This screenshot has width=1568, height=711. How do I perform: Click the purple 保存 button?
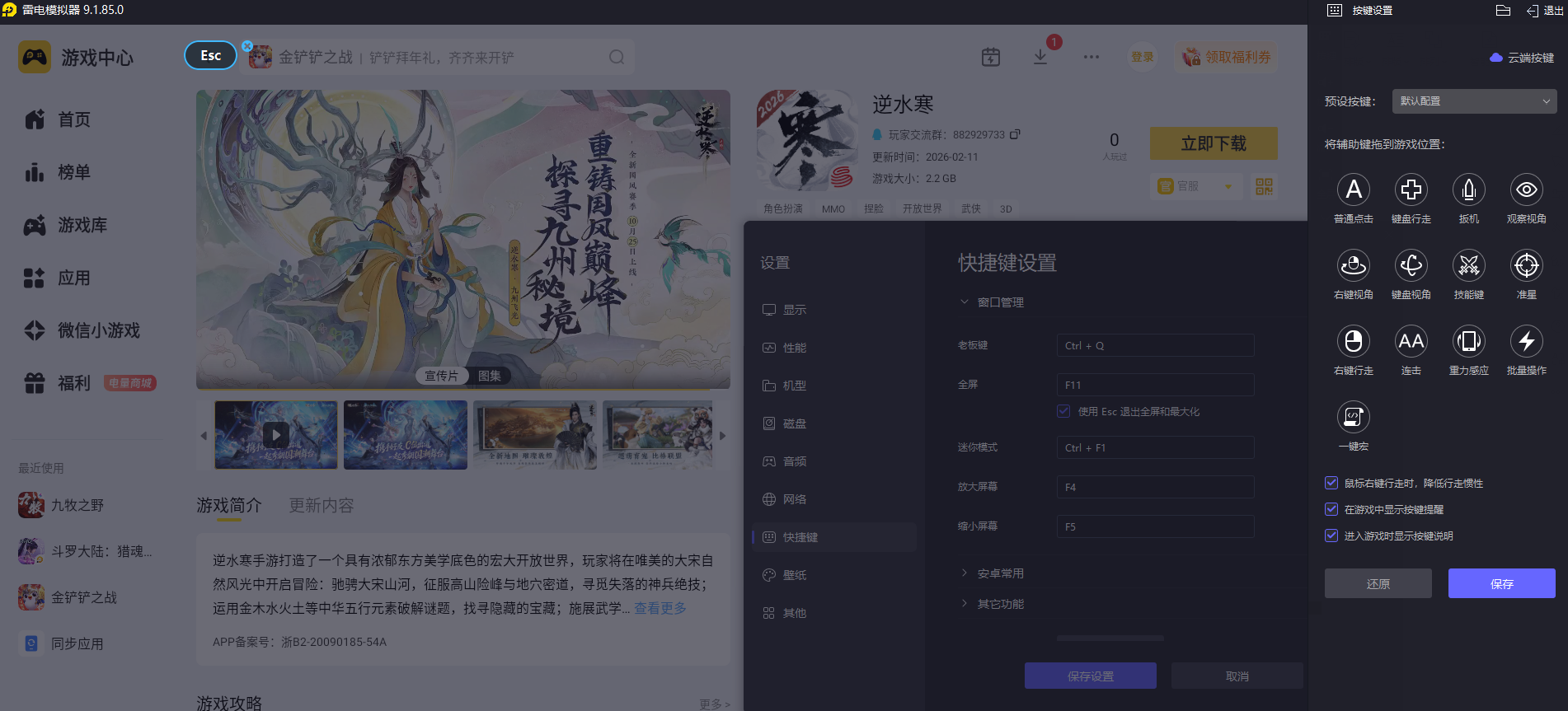tap(1501, 583)
